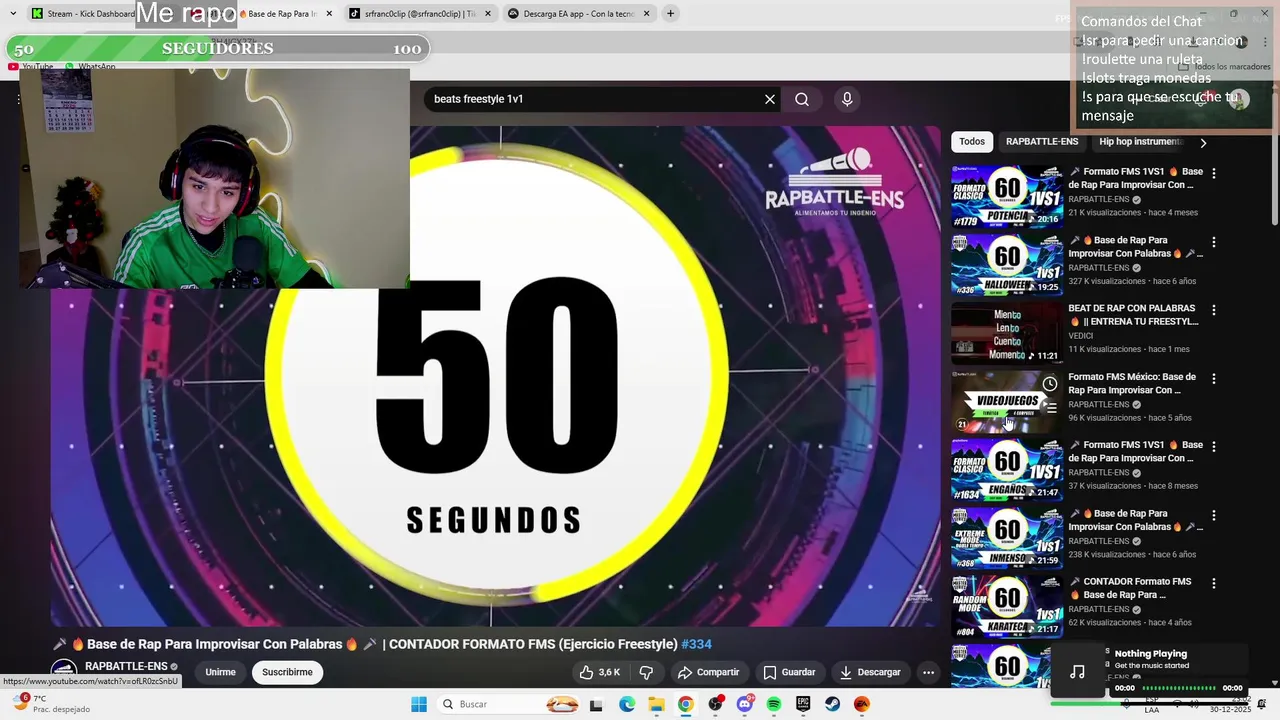Click the Descargar button
The image size is (1280, 720).
coord(870,672)
